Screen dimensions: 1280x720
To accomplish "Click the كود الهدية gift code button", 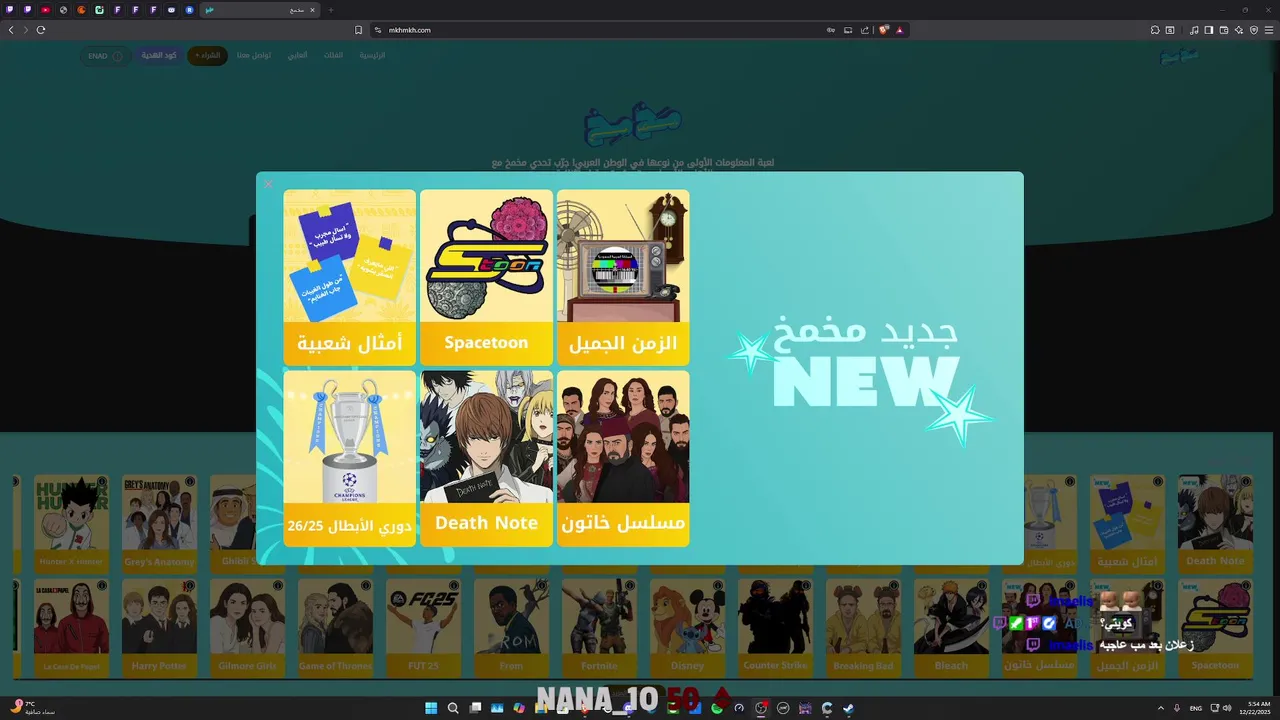I will click(159, 55).
